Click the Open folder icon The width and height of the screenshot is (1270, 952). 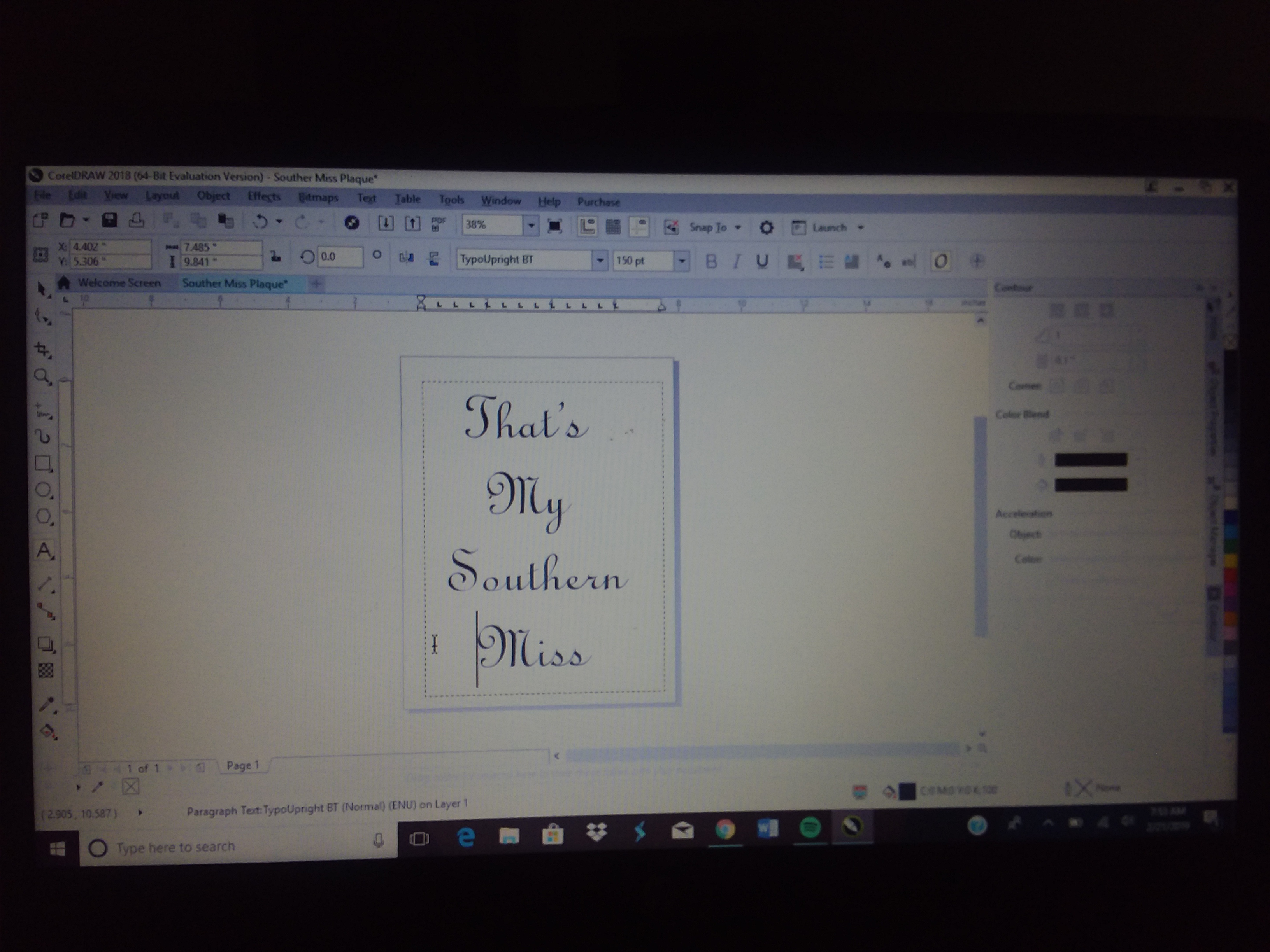[x=68, y=220]
